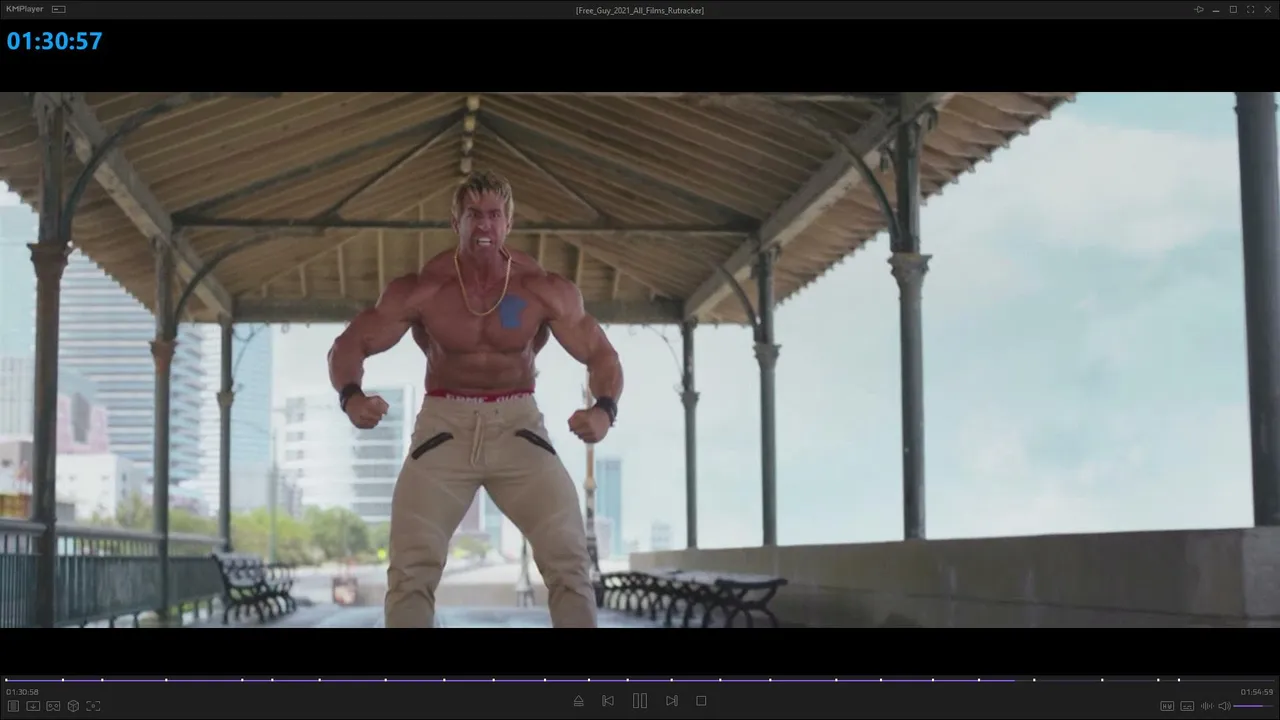Click the total duration 01:54:59 label
Image resolution: width=1280 pixels, height=720 pixels.
point(1257,692)
